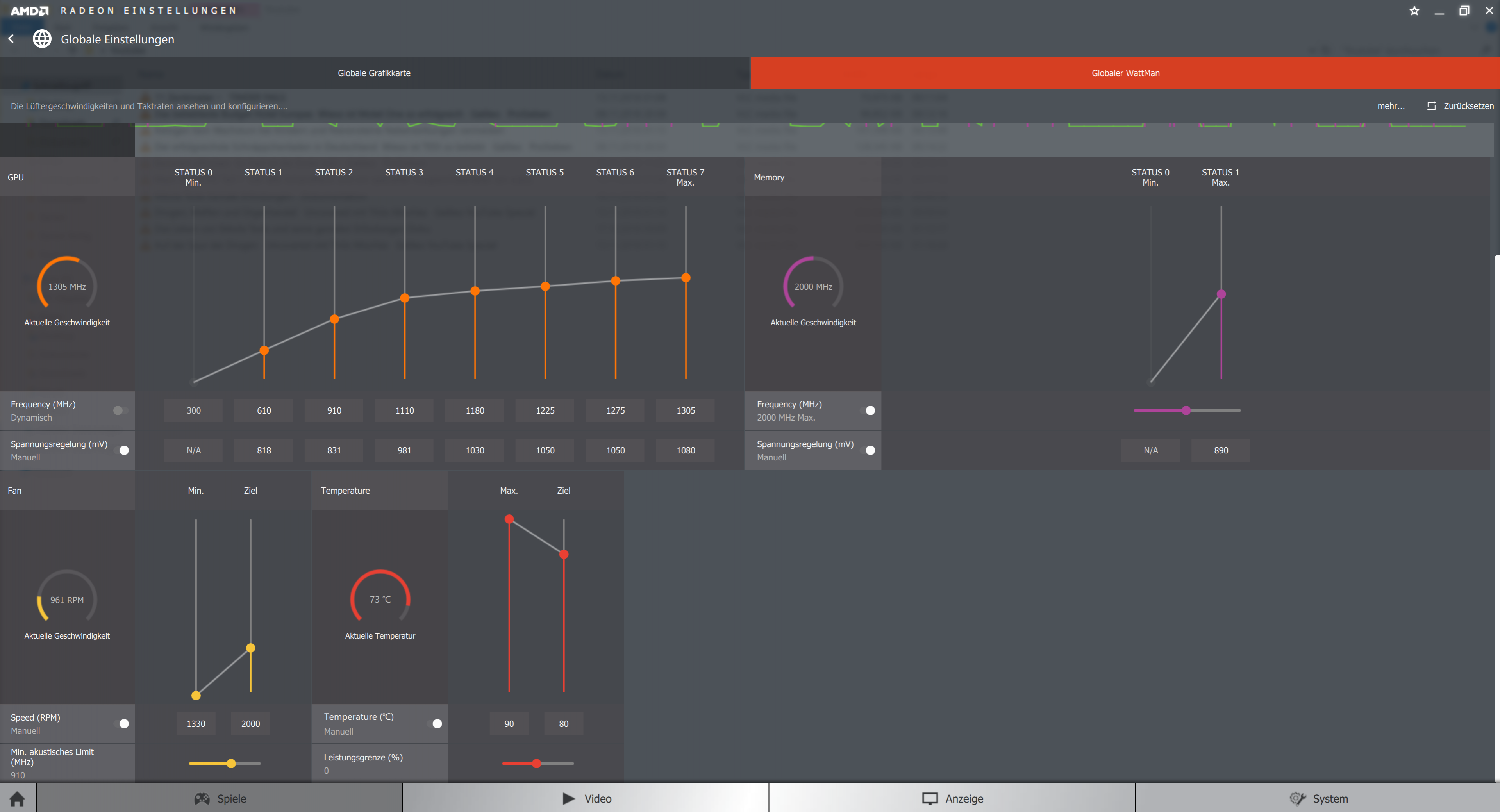The height and width of the screenshot is (812, 1500).
Task: Click the star favorite icon
Action: pos(1414,11)
